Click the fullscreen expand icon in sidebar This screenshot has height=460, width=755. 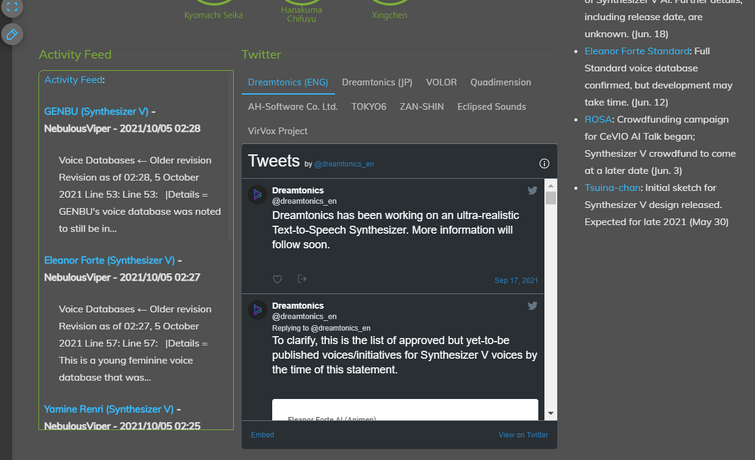(x=12, y=7)
